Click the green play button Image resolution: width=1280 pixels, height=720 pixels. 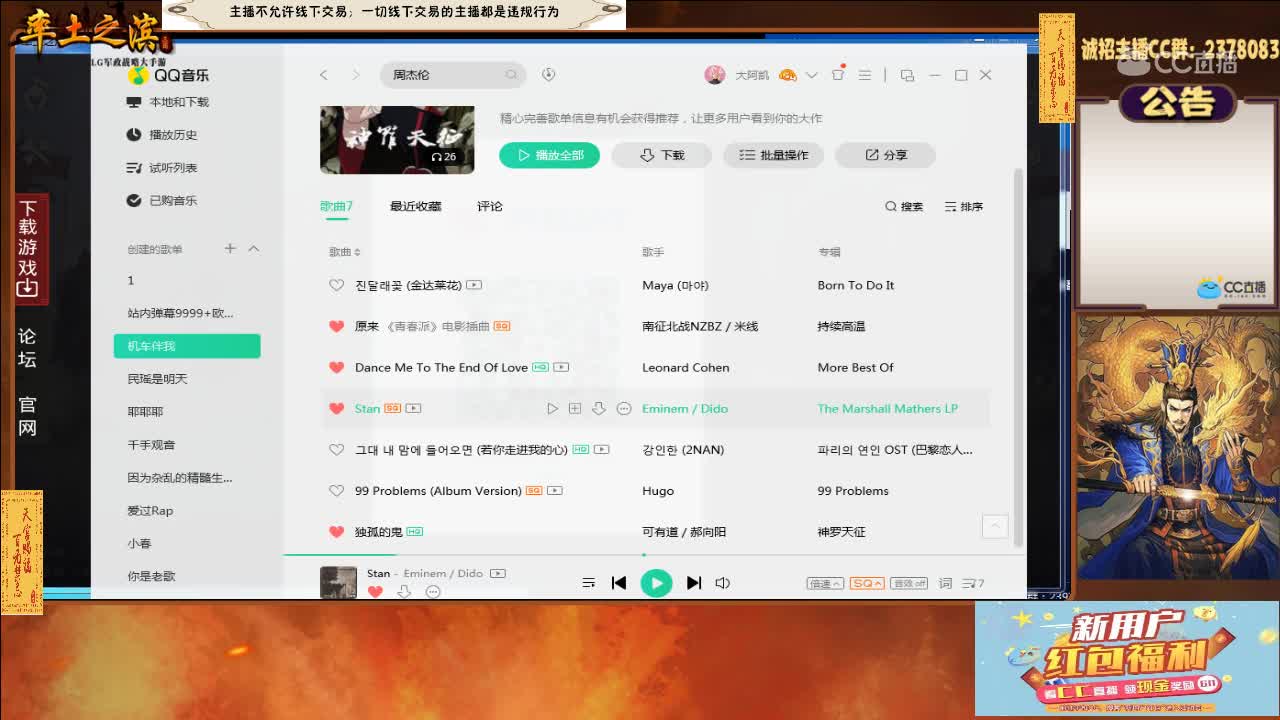656,583
